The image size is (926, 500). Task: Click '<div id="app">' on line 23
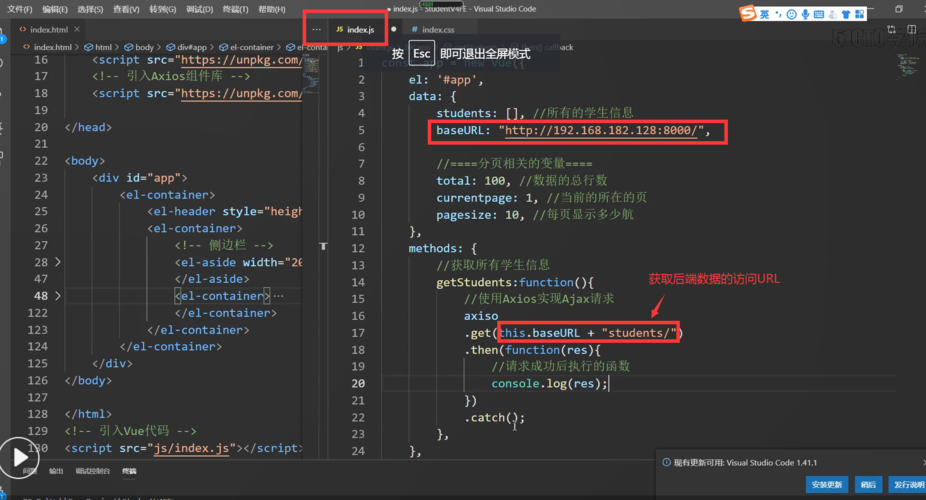click(139, 178)
